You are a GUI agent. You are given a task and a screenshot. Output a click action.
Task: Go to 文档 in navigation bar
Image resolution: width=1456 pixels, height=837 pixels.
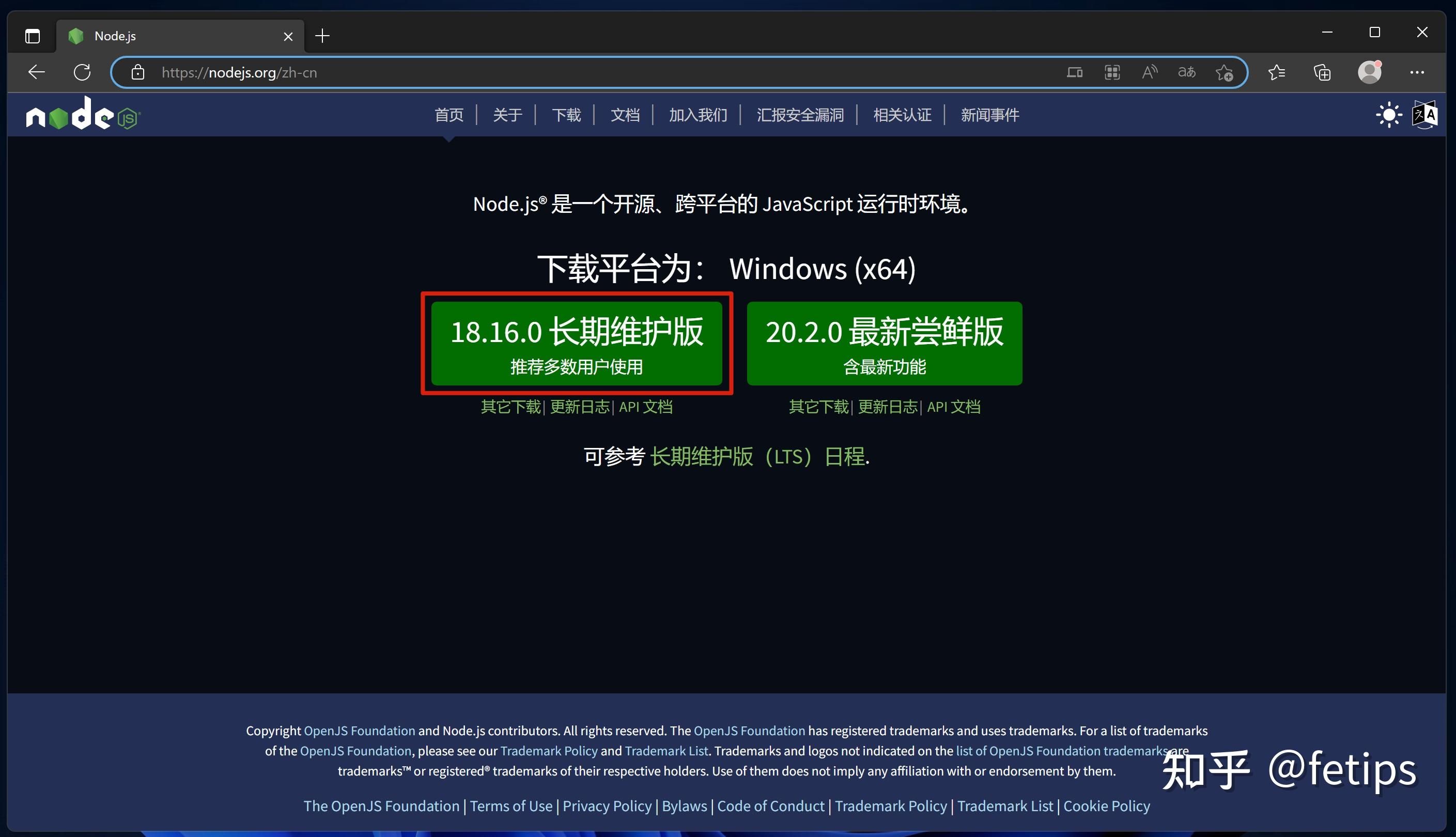625,115
